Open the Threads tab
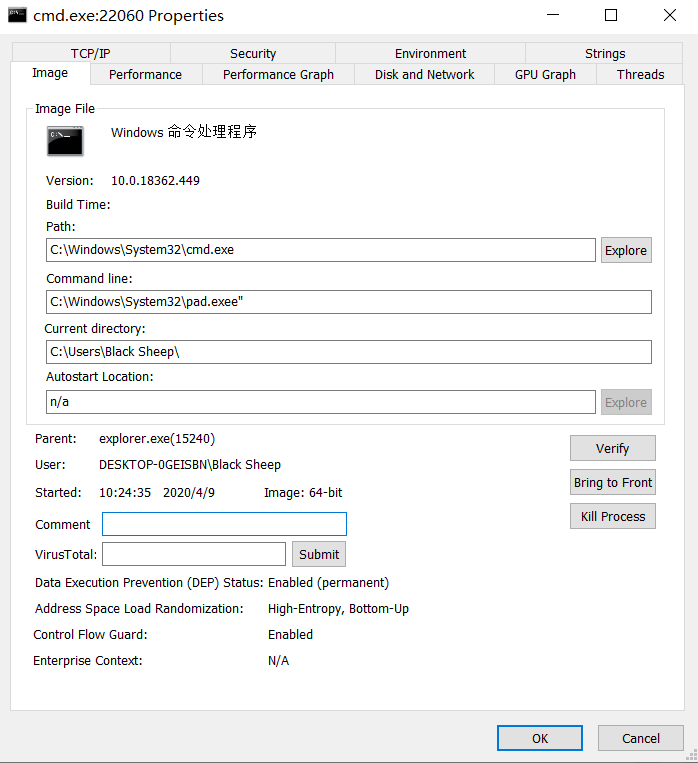 pyautogui.click(x=640, y=74)
